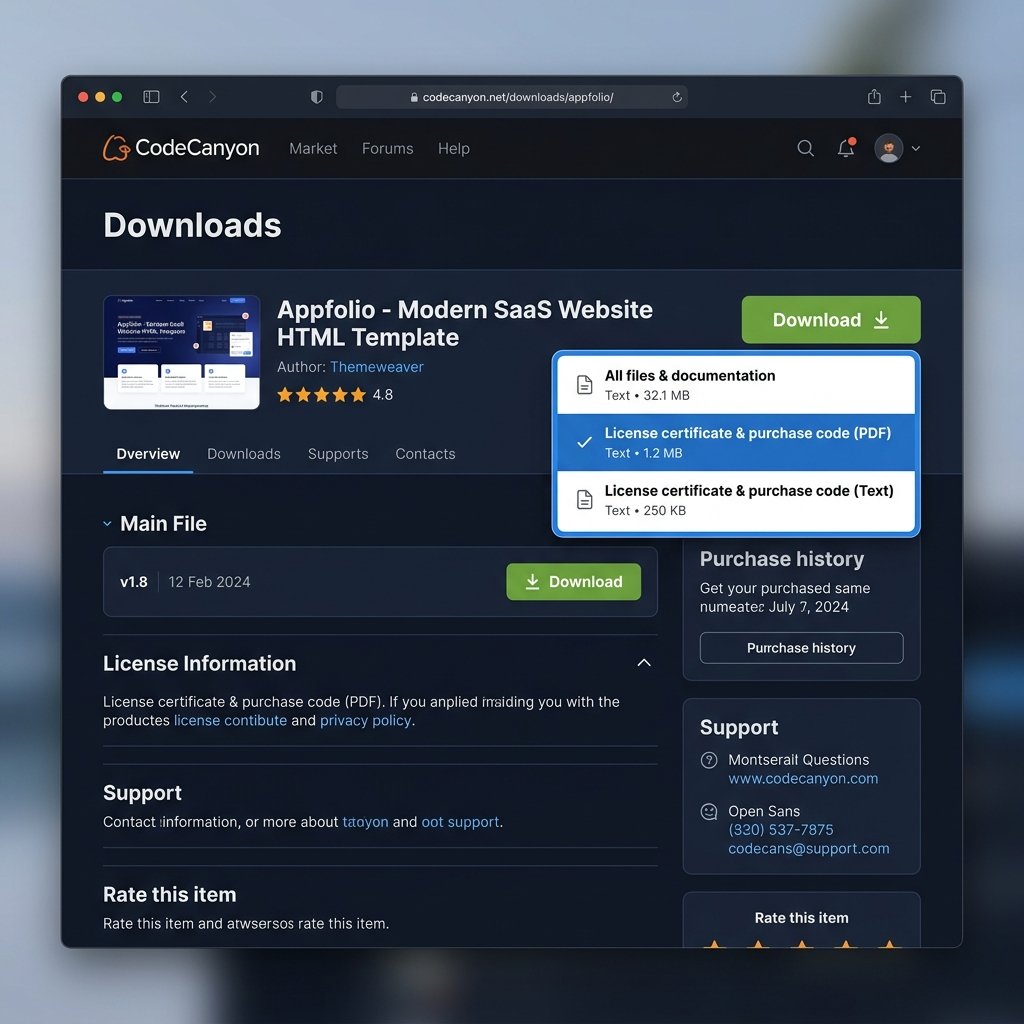
Task: Click question icon beside Montserail Questions
Action: coord(709,760)
